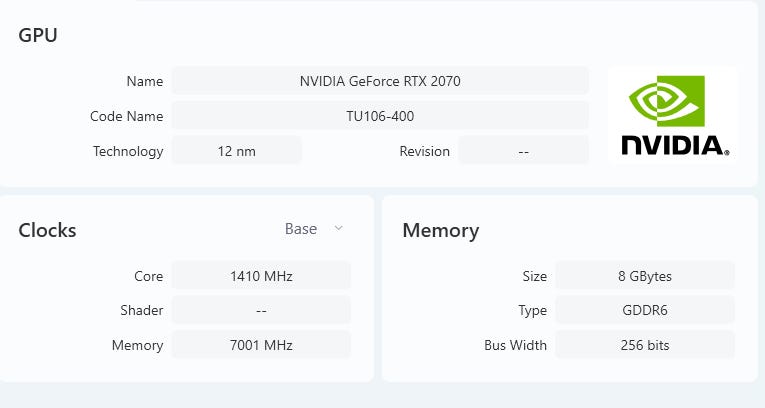Select the Memory clock 7001 MHz field
The height and width of the screenshot is (408, 765).
click(261, 345)
